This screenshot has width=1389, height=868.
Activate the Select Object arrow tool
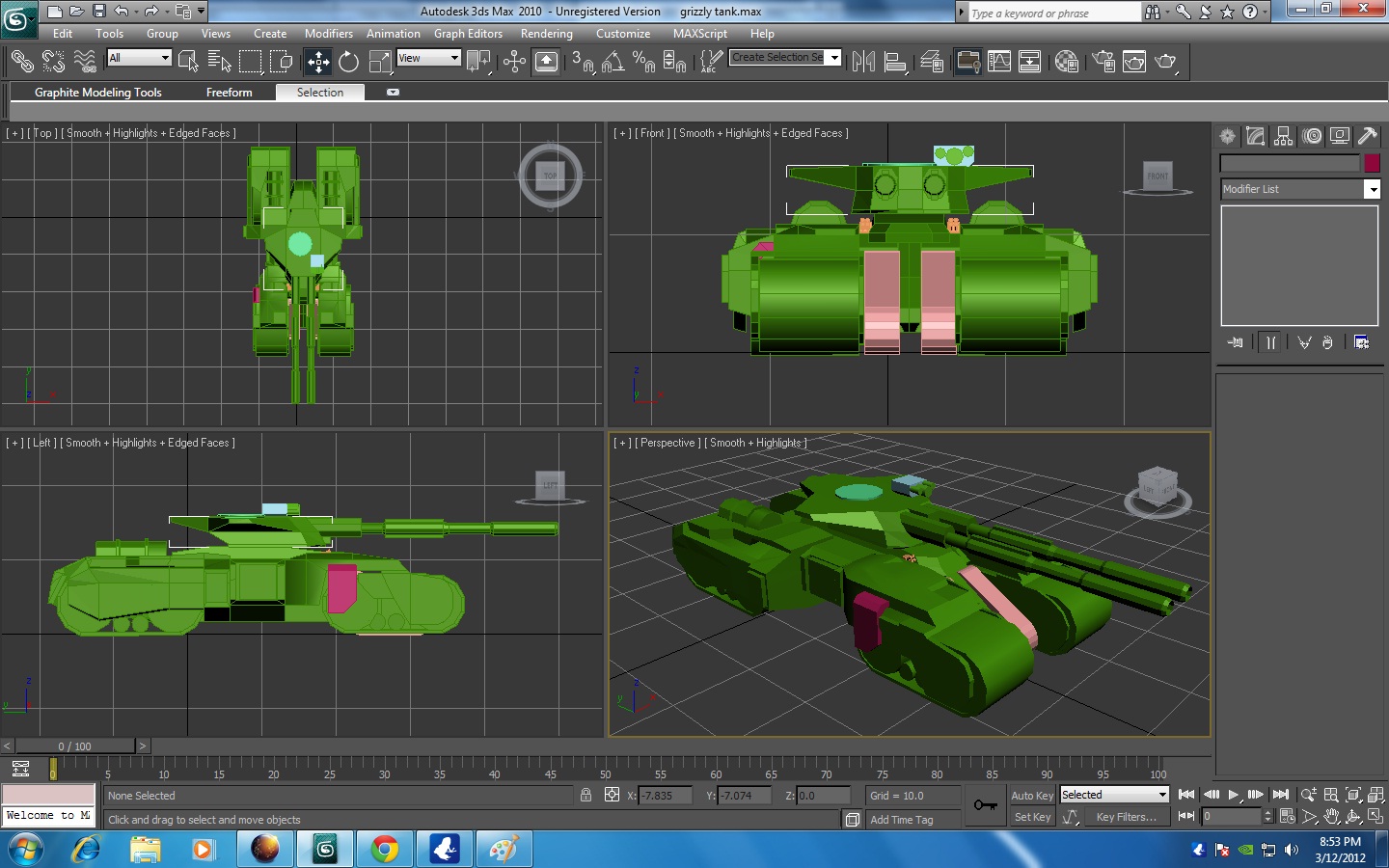(188, 62)
